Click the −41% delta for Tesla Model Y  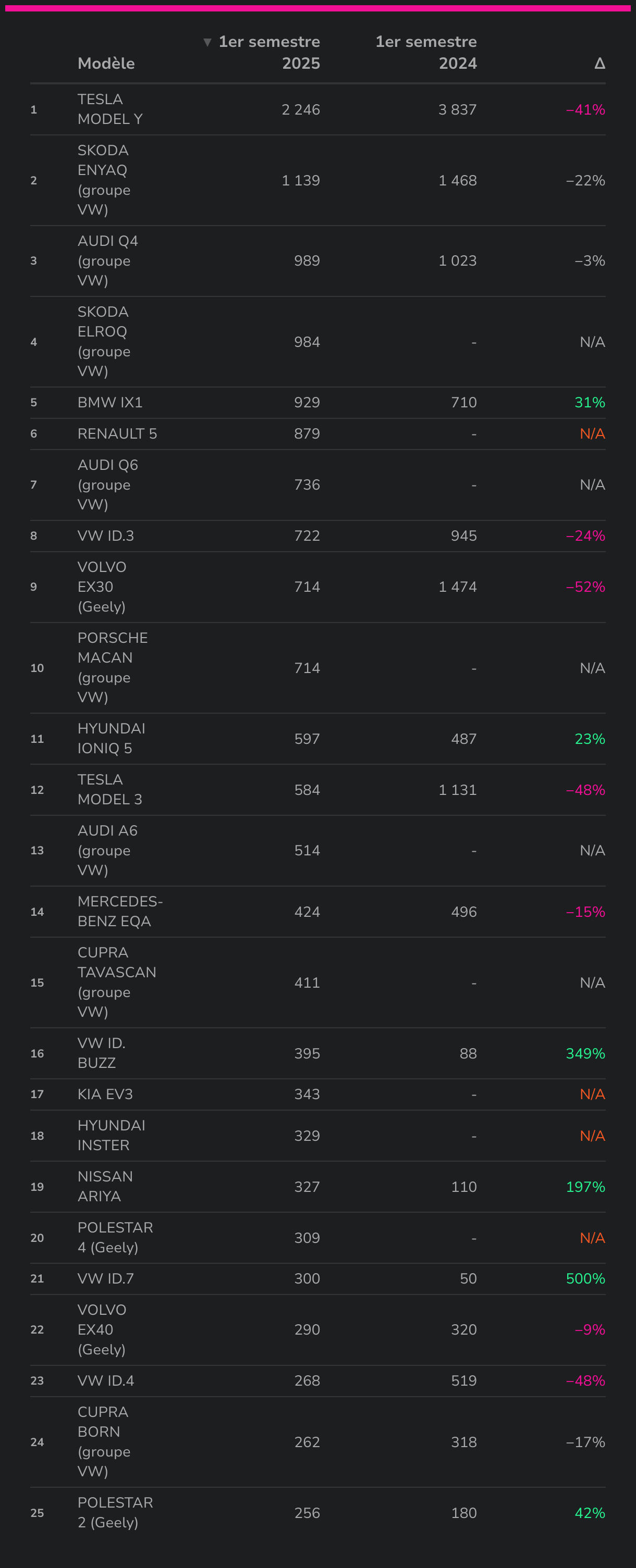coord(585,110)
